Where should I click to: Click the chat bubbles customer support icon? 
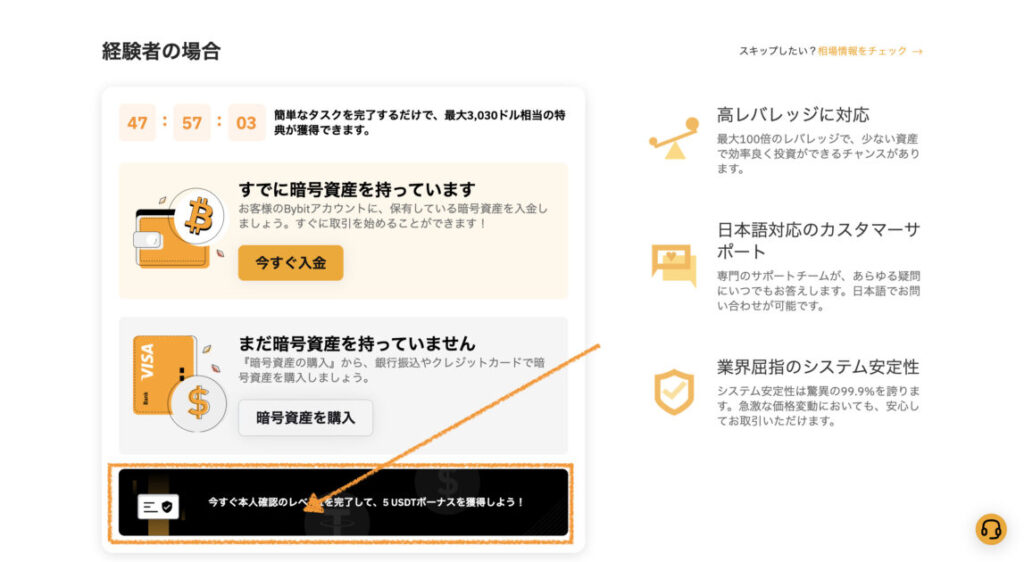pyautogui.click(x=674, y=265)
